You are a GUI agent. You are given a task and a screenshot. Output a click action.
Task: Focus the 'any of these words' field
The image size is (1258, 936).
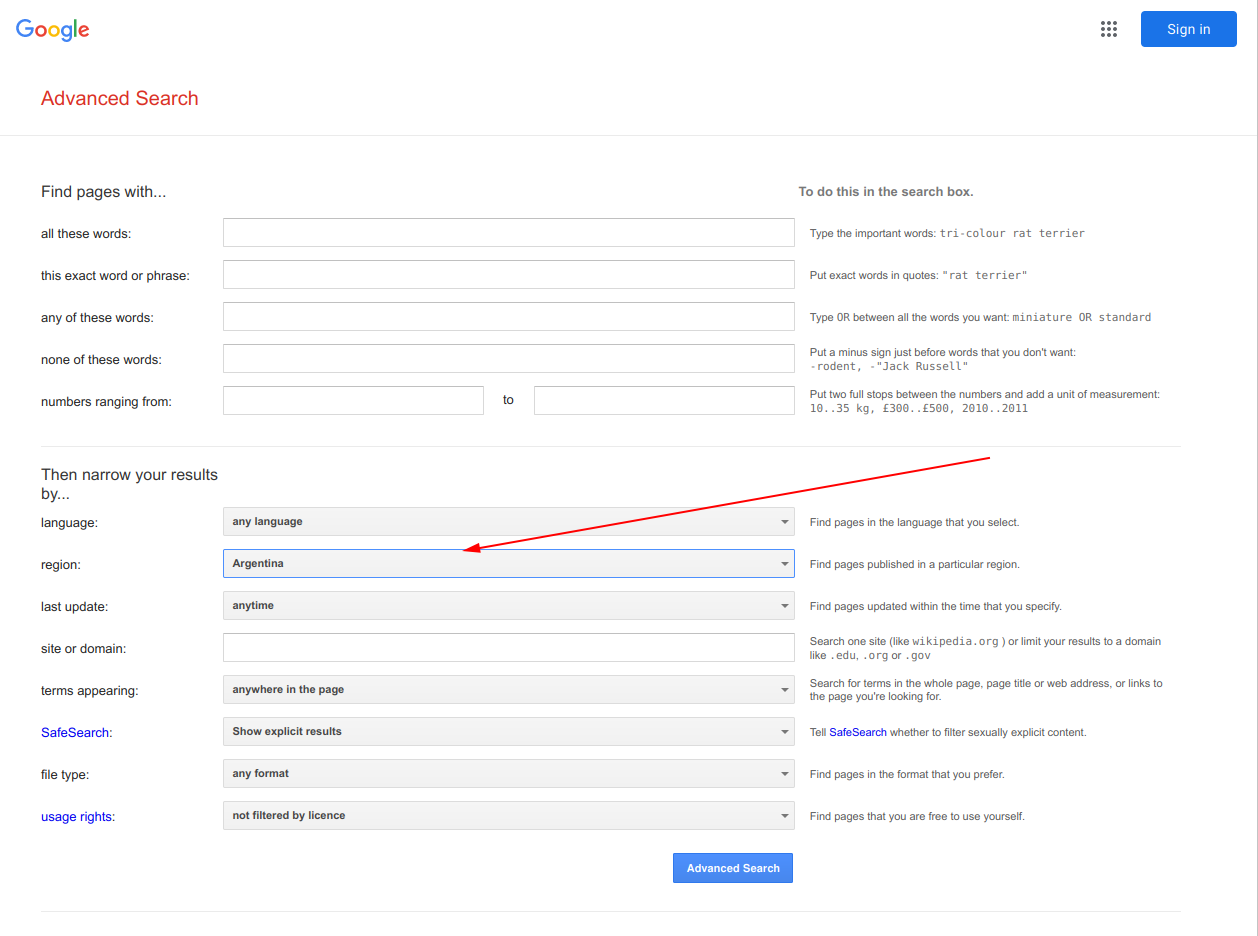[x=509, y=317]
